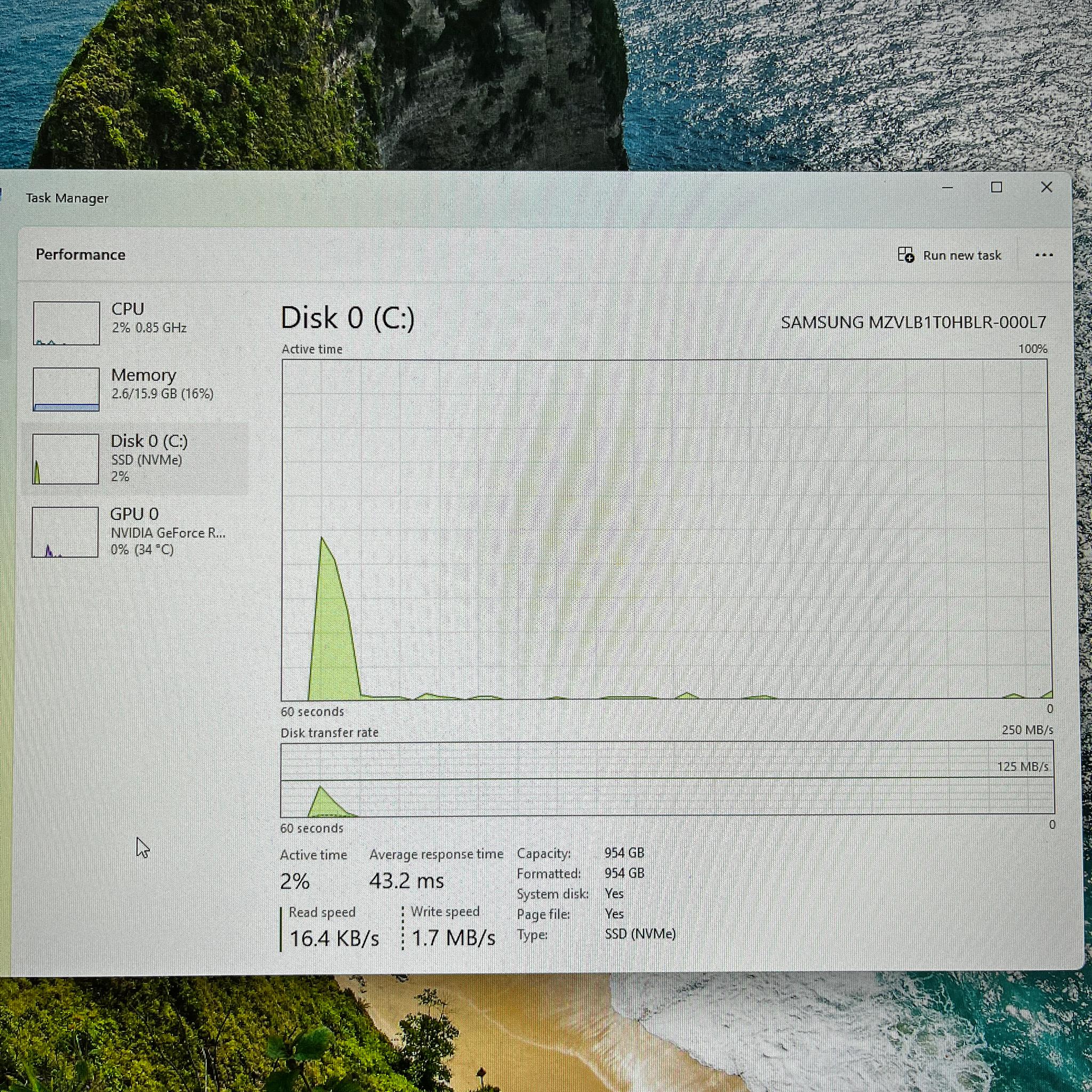Minimize the Task Manager window
This screenshot has width=1092, height=1092.
tap(948, 188)
